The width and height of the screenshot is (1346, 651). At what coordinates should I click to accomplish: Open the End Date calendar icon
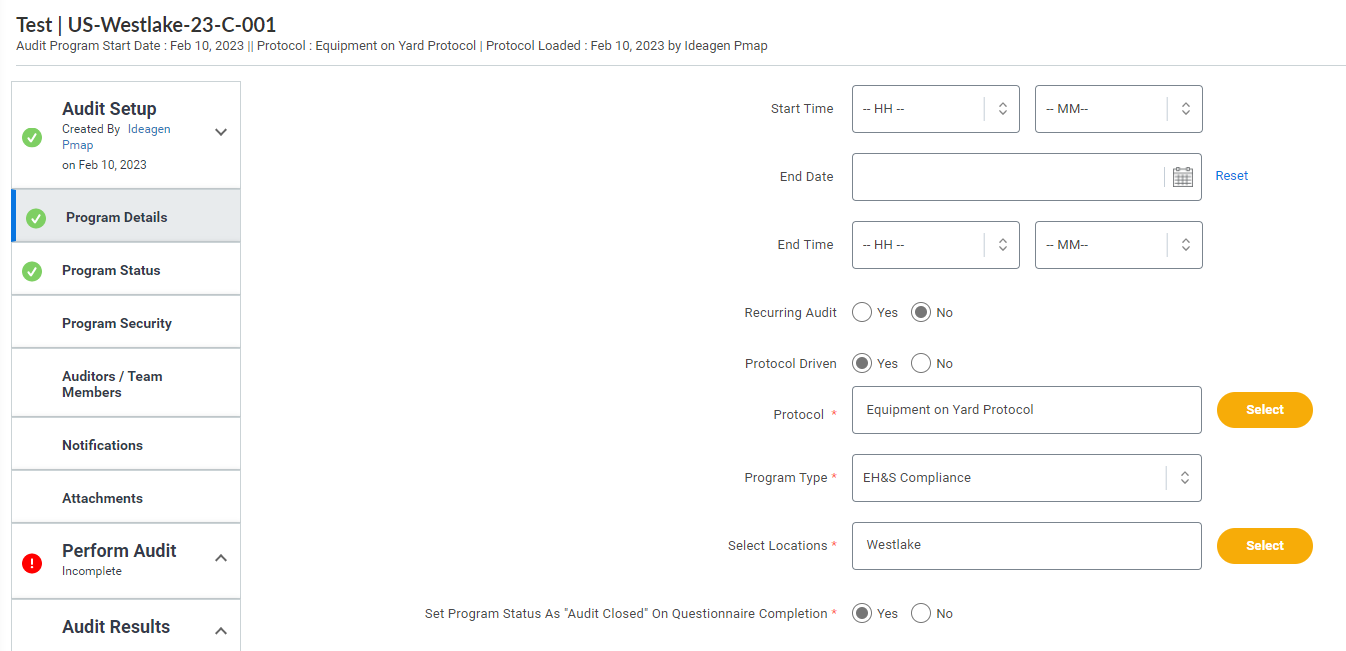click(x=1183, y=177)
